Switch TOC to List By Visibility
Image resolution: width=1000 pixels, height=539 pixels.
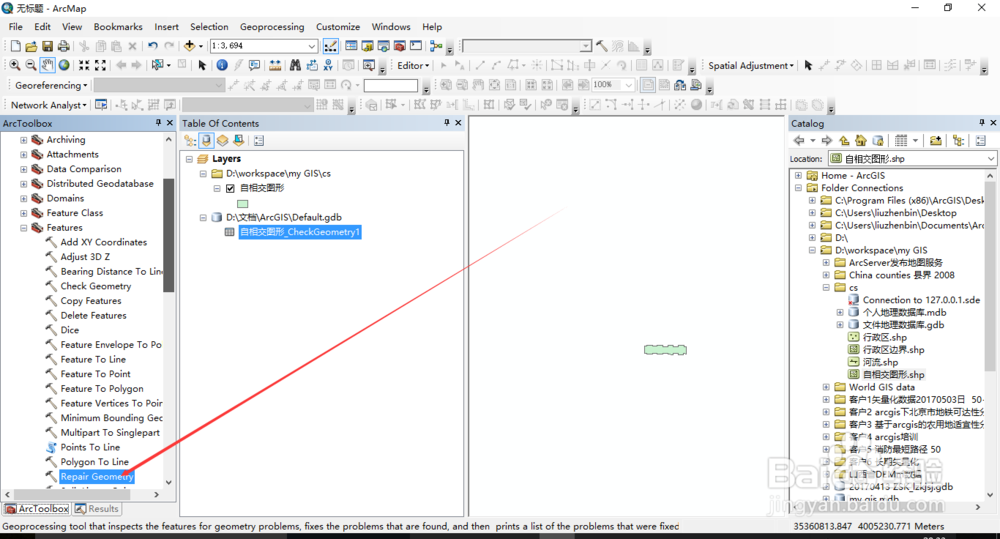222,141
